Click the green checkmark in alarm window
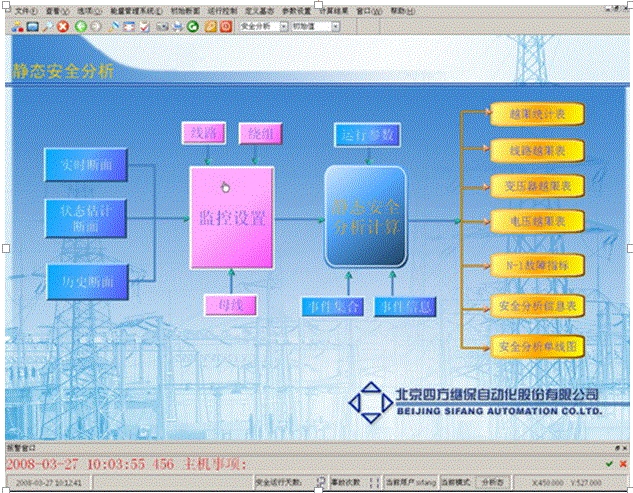The image size is (633, 493). coord(609,463)
